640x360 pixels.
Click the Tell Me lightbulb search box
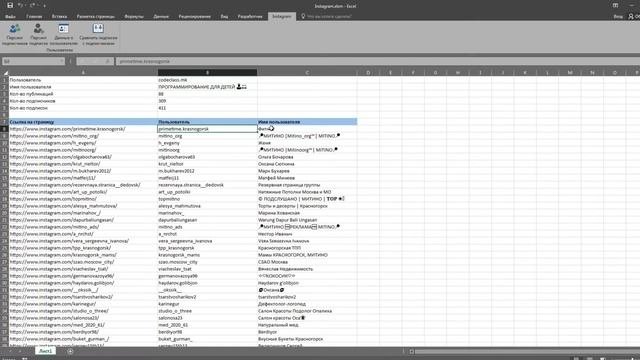point(327,16)
